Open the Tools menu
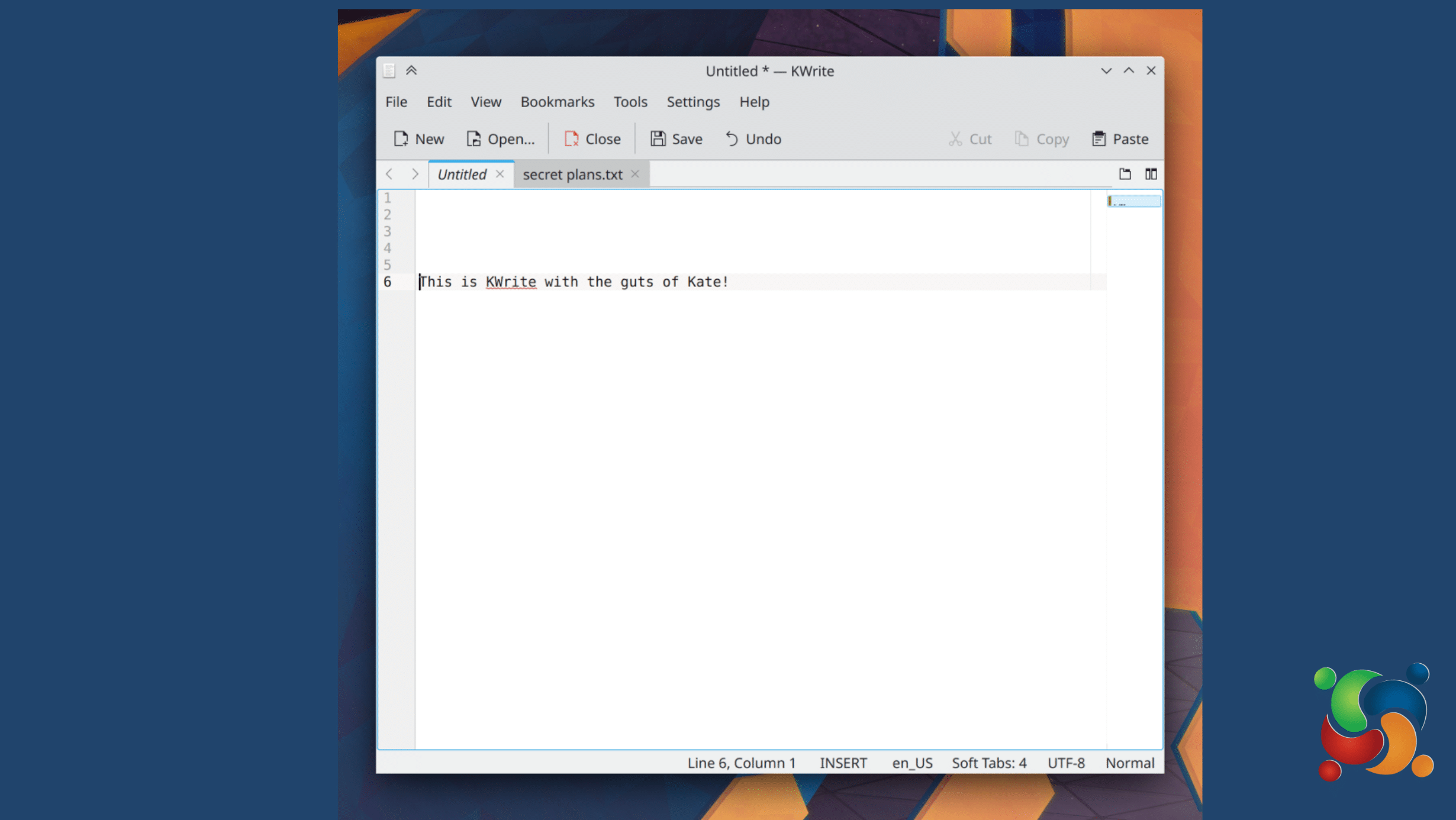The image size is (1456, 820). [630, 102]
